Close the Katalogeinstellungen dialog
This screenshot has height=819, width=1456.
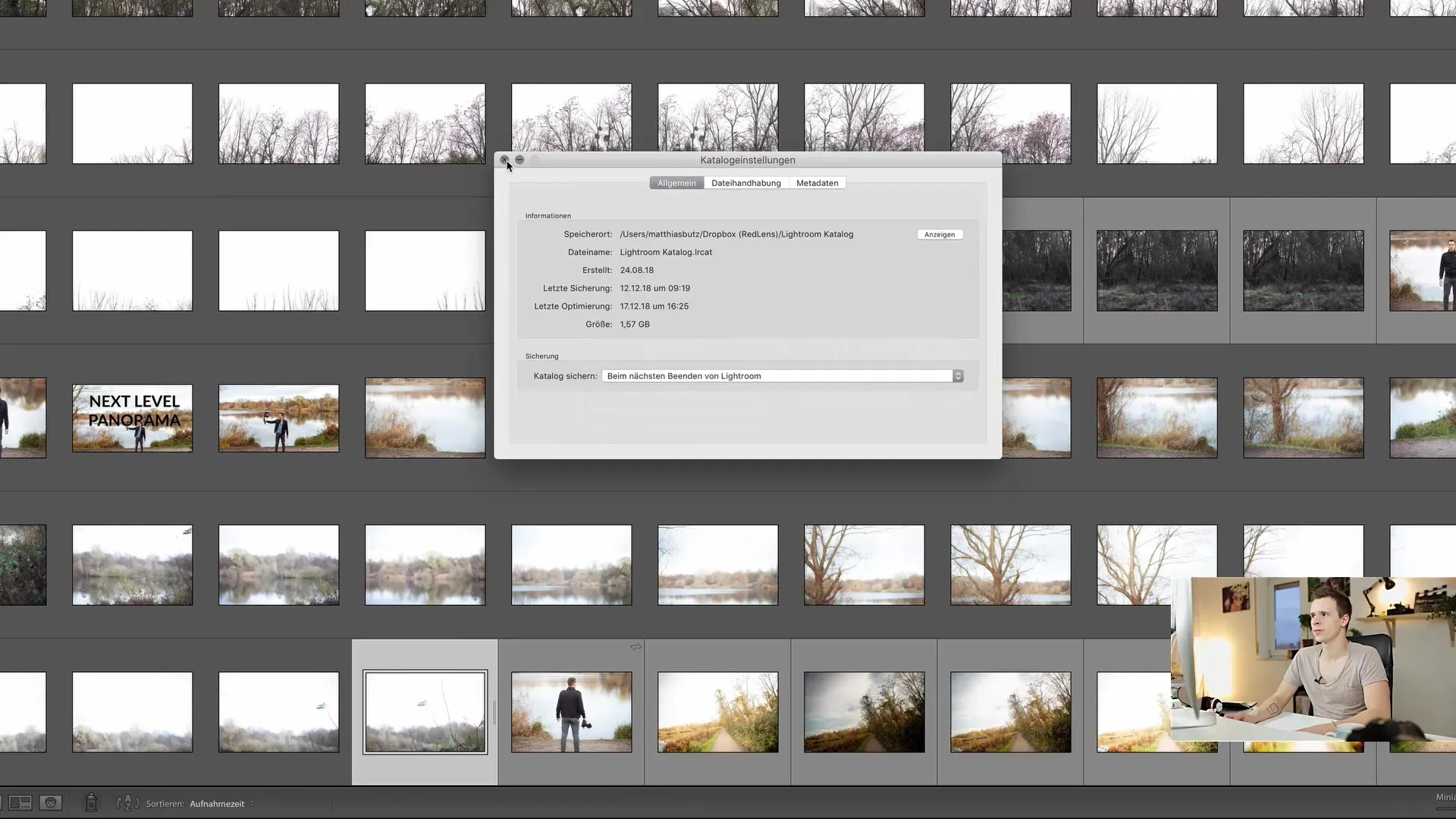pos(504,160)
